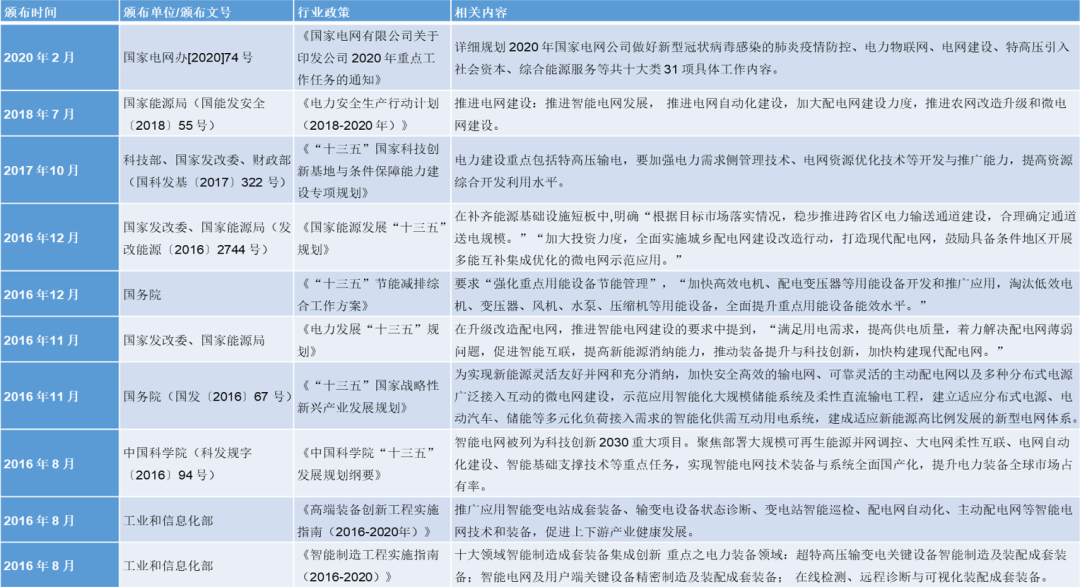Select policy 《国家能源发展“十三五”规划》

click(372, 238)
